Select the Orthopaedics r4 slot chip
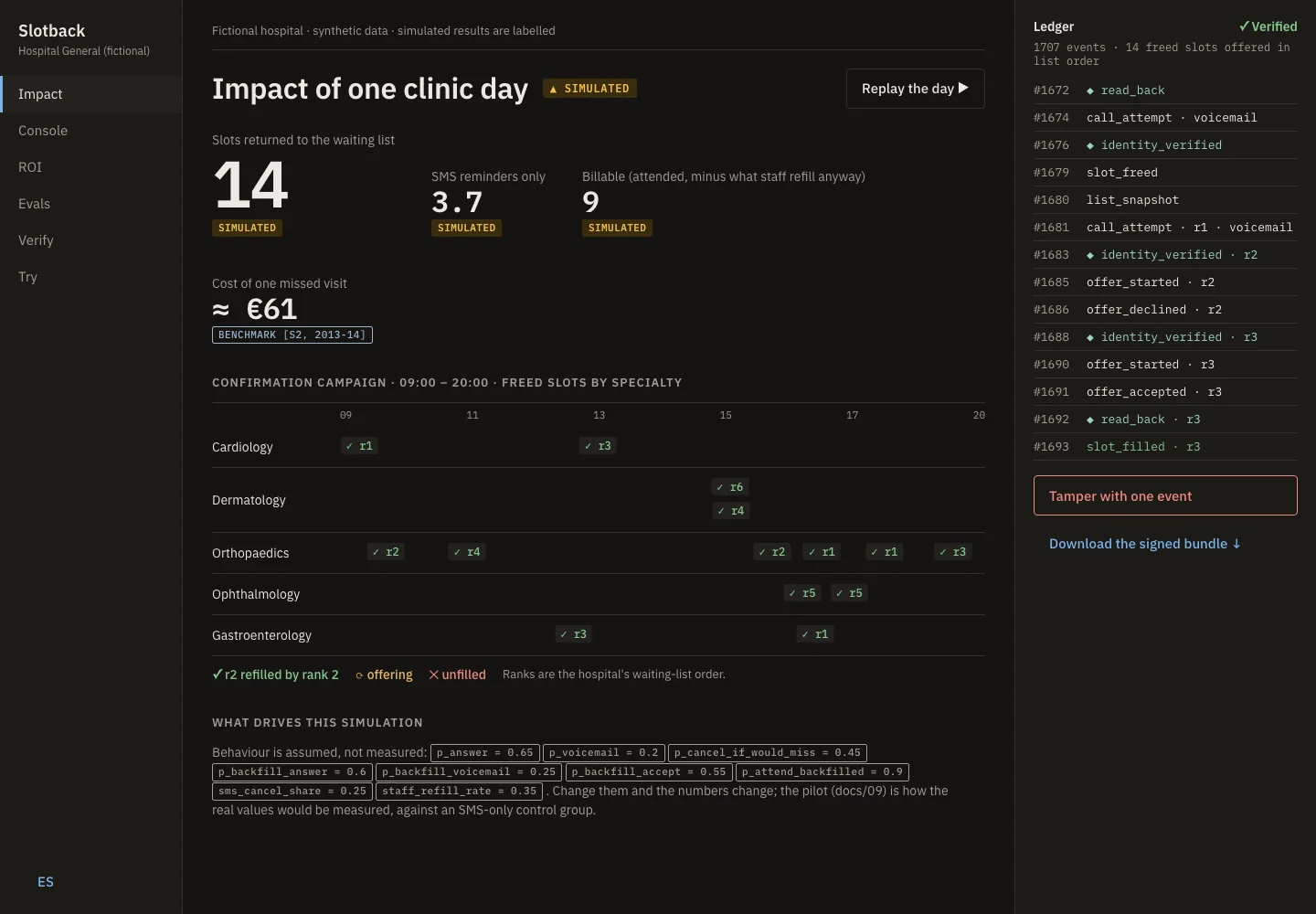This screenshot has height=914, width=1316. 467,552
